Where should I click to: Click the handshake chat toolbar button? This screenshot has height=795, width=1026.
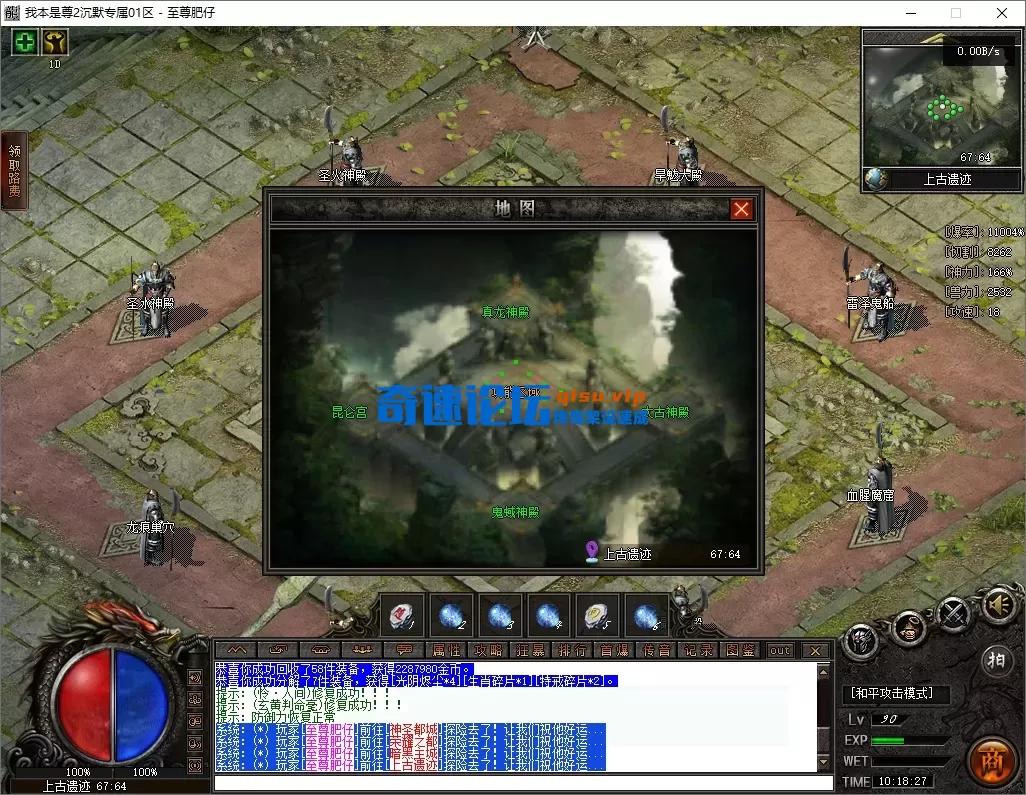pos(321,650)
